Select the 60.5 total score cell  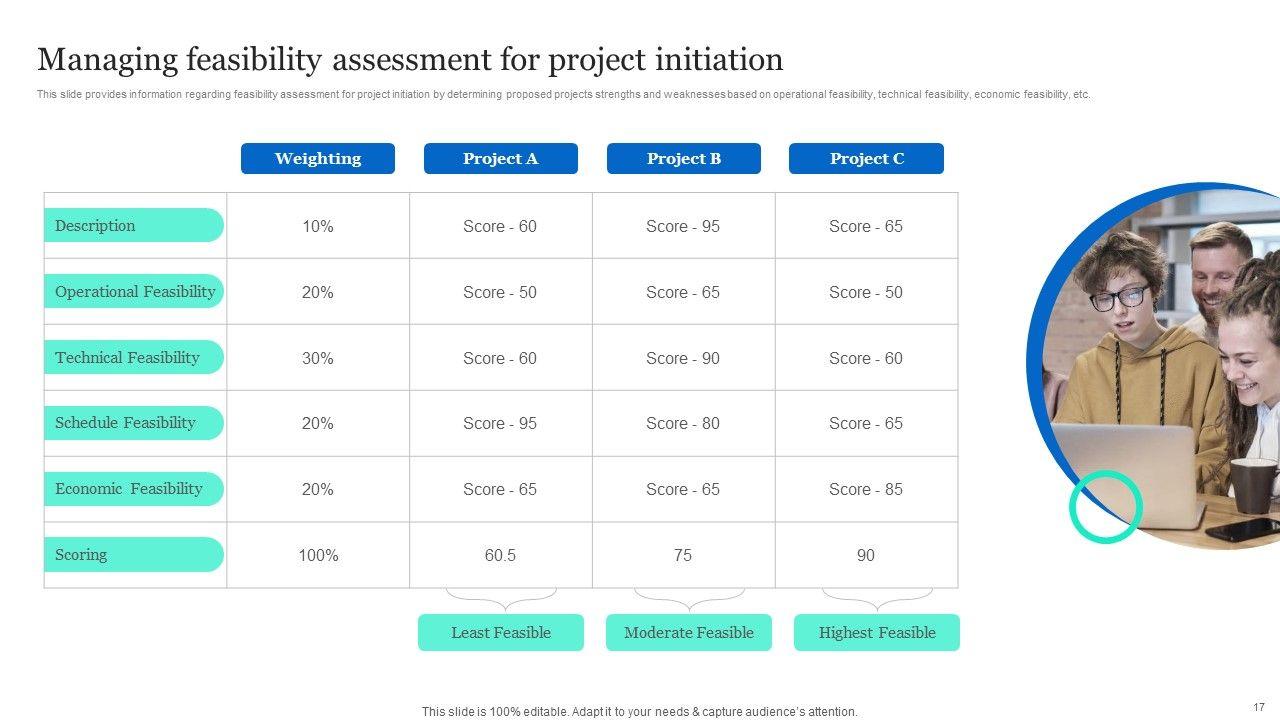500,555
